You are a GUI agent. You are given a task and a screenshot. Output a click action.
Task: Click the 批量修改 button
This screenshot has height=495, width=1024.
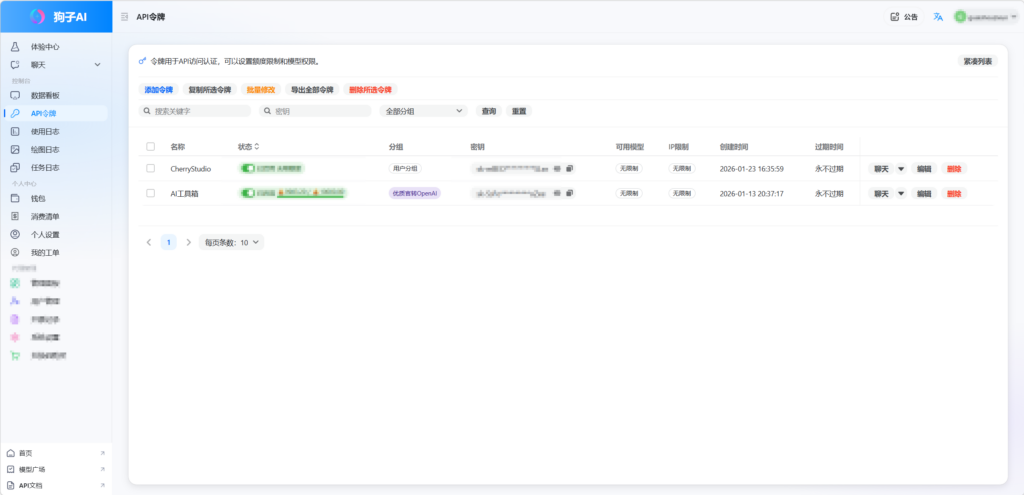tap(261, 89)
